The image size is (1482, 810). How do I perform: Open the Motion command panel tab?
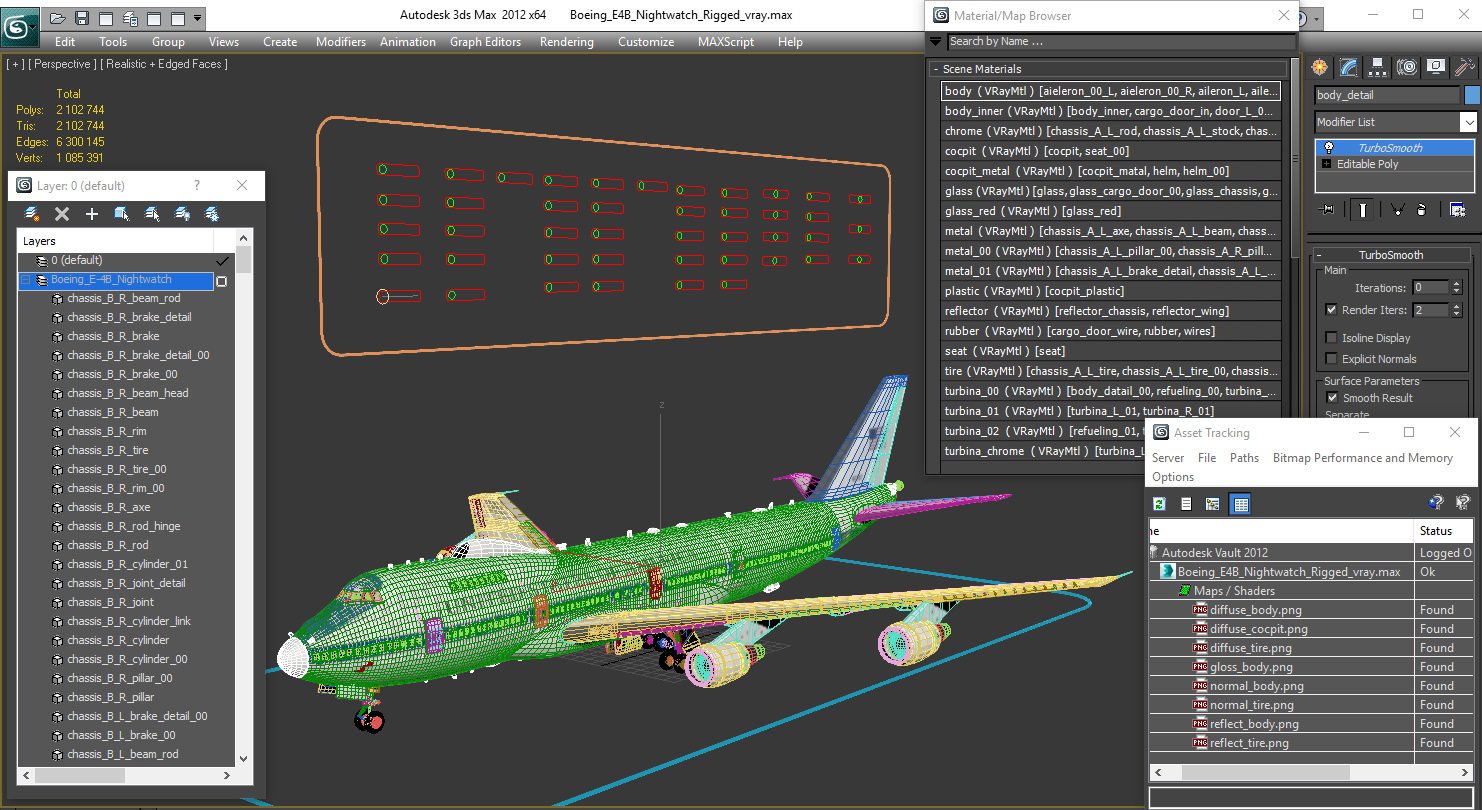click(1407, 67)
